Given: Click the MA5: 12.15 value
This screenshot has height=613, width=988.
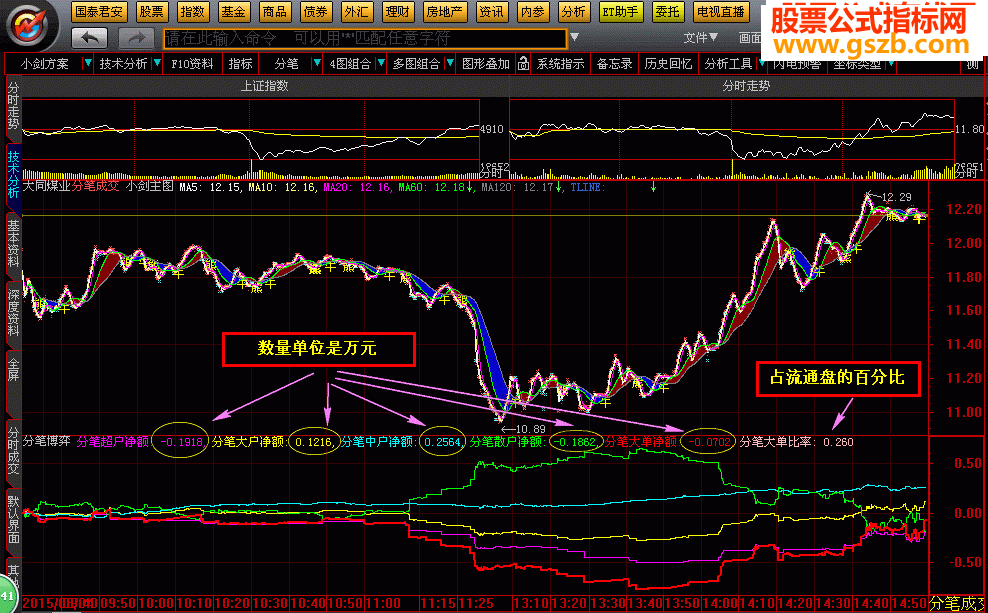Looking at the screenshot, I should (x=210, y=187).
